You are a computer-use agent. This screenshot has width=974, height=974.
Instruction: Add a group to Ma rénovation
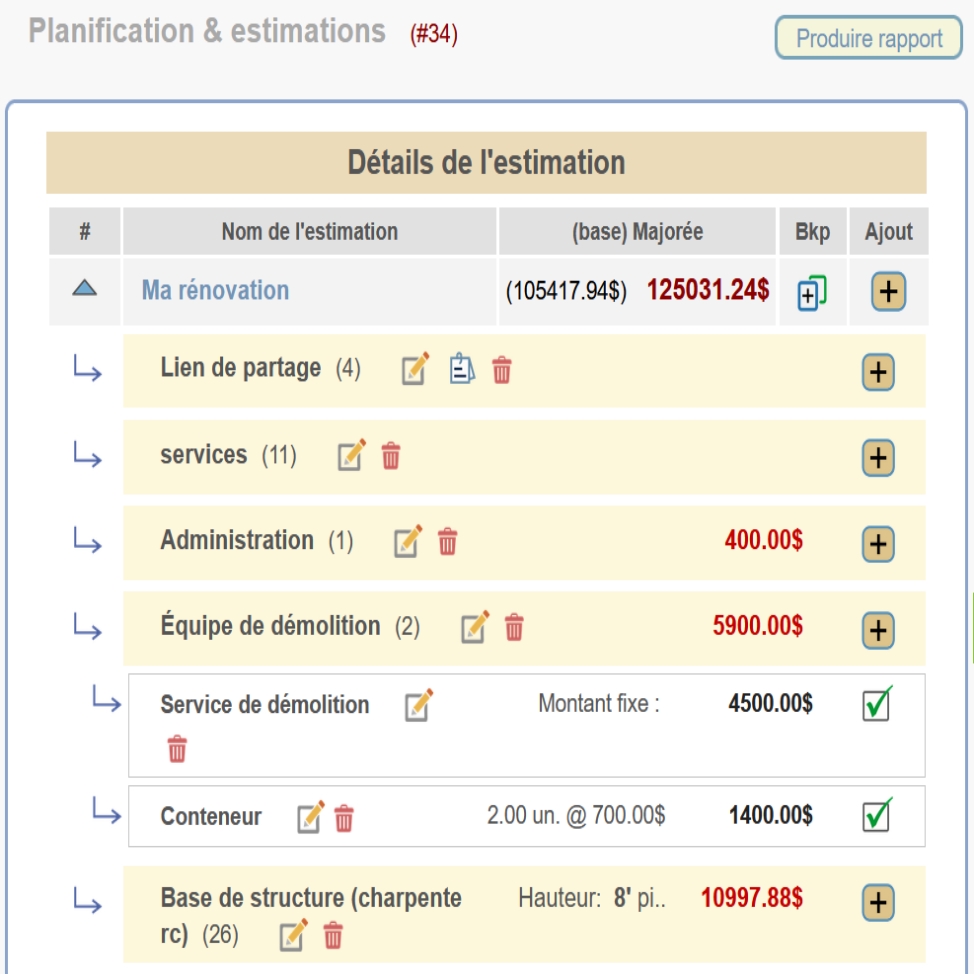pos(888,291)
